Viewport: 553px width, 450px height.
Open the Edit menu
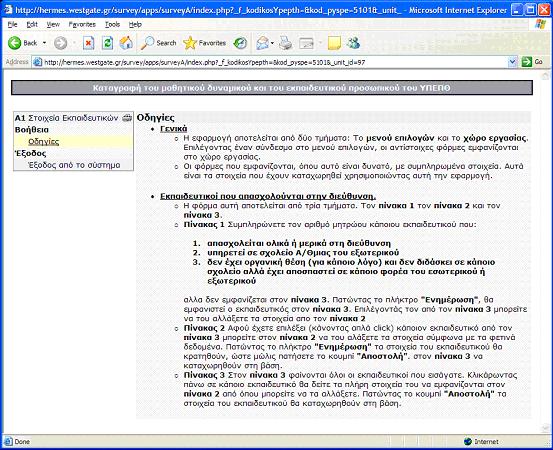[32, 24]
